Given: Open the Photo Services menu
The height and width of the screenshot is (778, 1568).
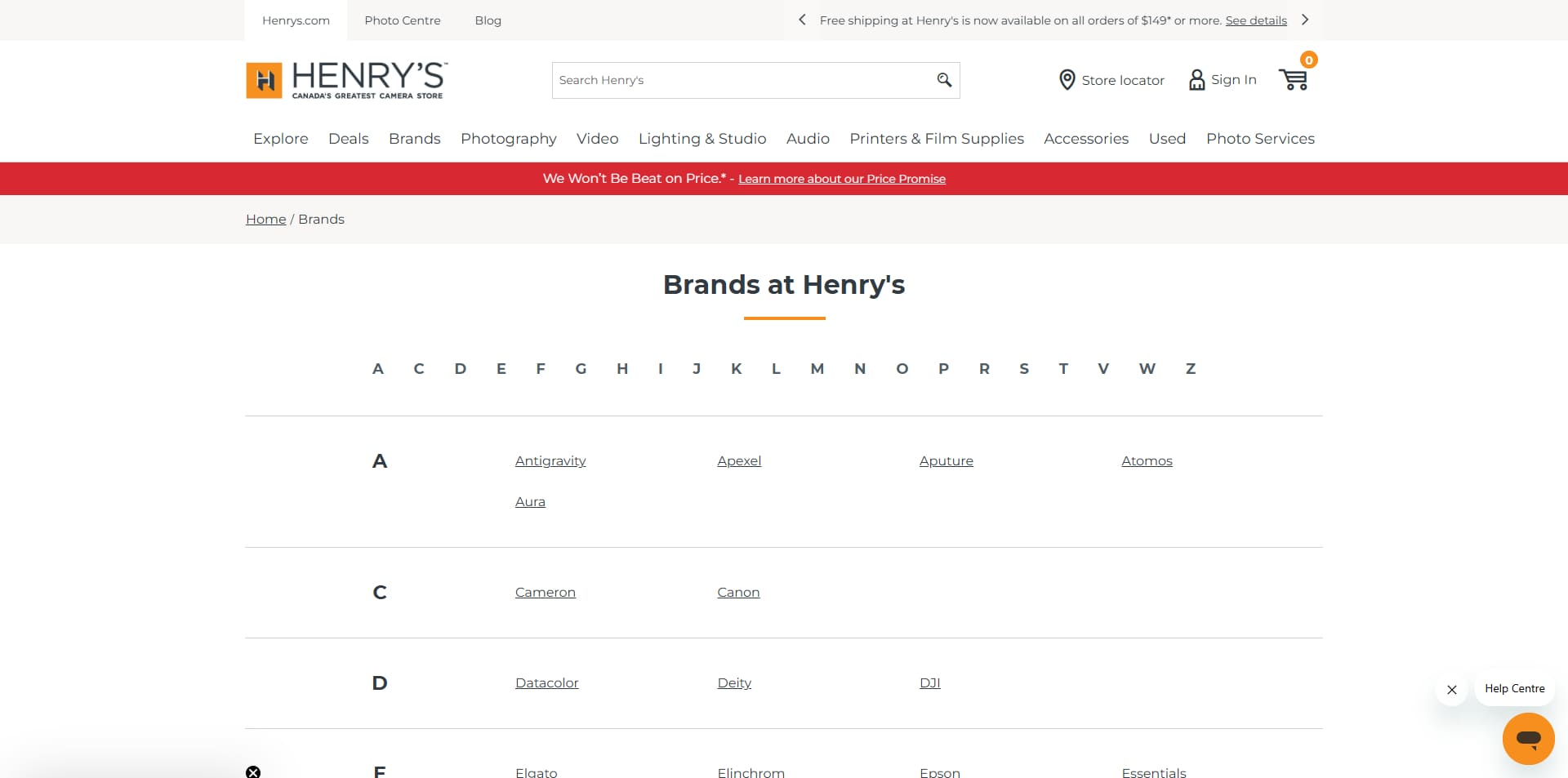Looking at the screenshot, I should [x=1260, y=139].
